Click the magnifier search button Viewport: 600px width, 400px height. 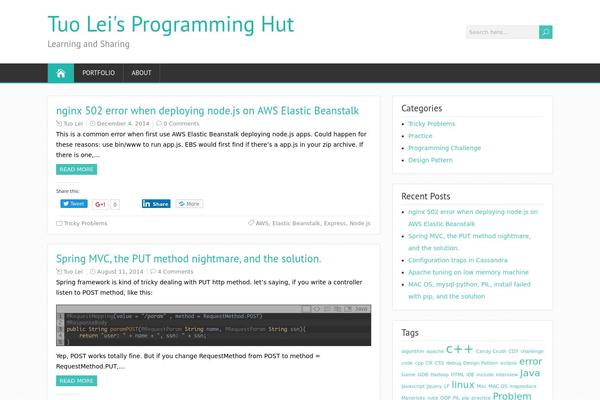point(545,32)
